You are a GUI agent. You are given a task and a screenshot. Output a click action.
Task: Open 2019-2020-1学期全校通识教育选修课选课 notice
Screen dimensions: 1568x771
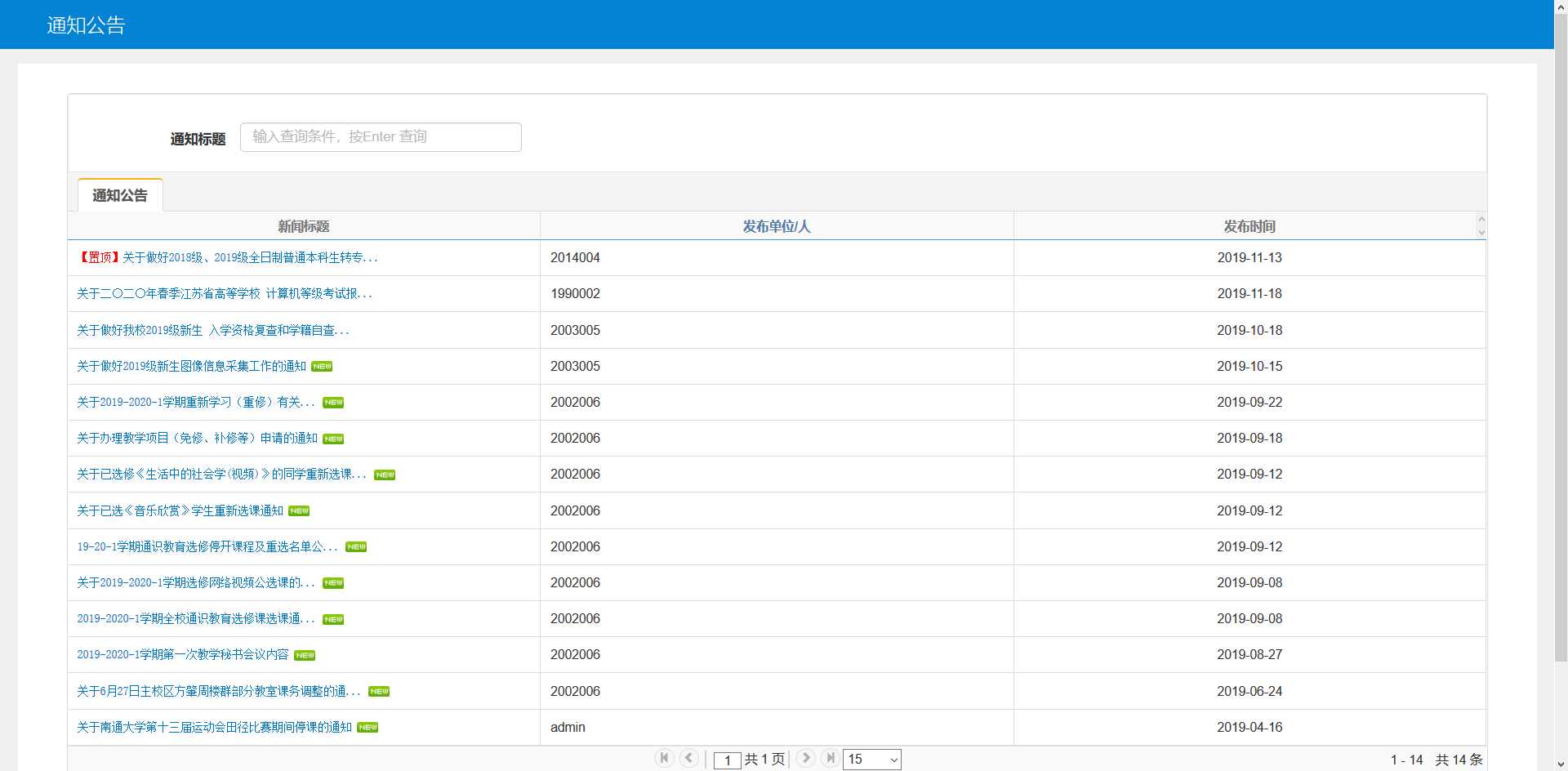(196, 618)
